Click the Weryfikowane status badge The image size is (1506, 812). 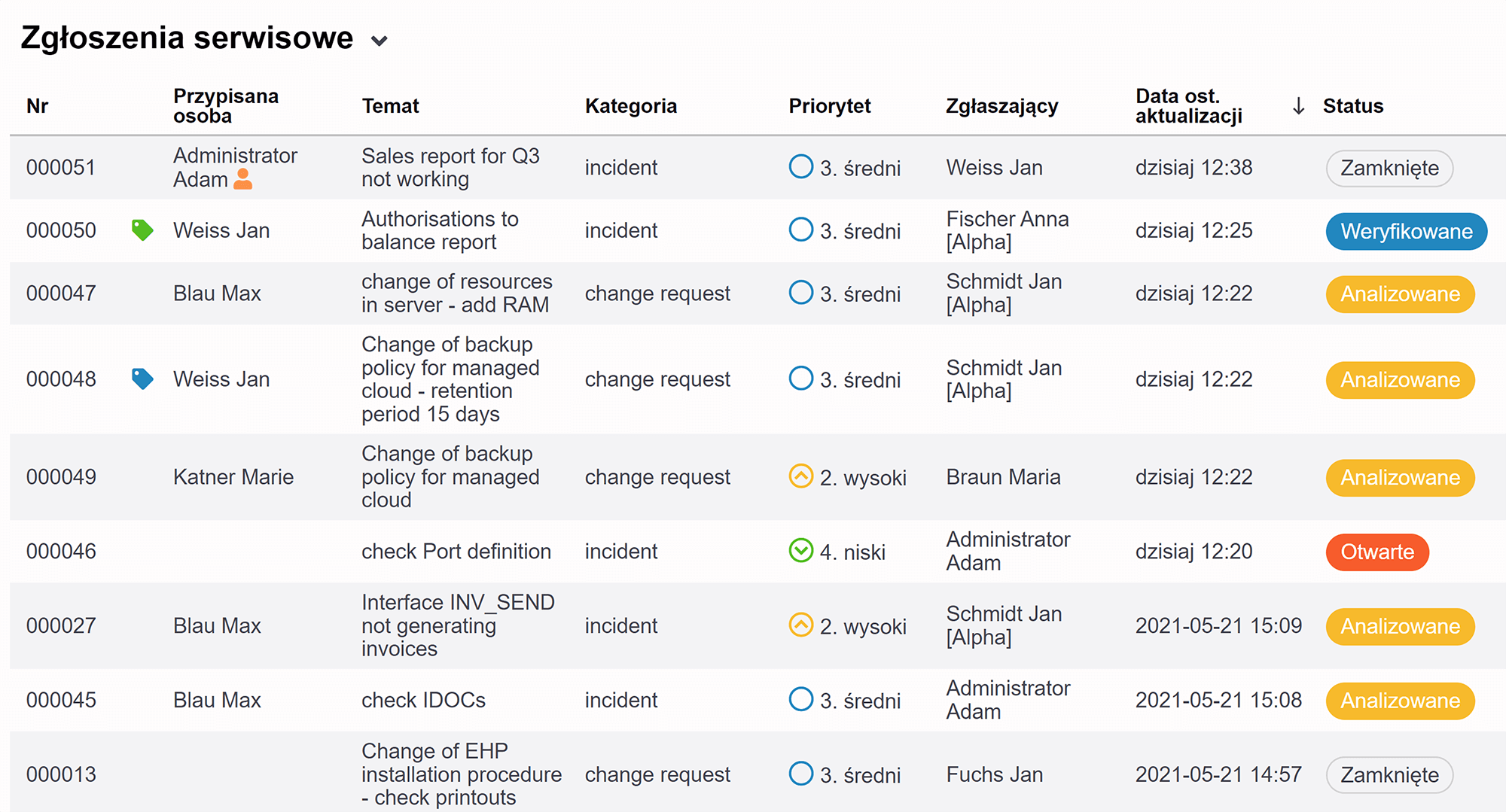click(1406, 231)
